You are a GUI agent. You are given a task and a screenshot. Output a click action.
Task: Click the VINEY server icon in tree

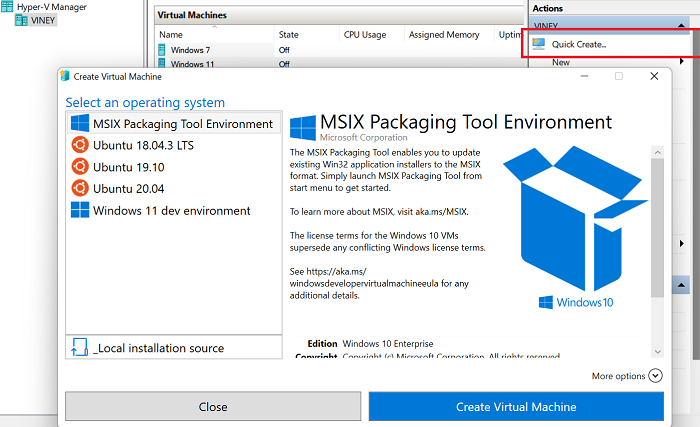point(21,20)
